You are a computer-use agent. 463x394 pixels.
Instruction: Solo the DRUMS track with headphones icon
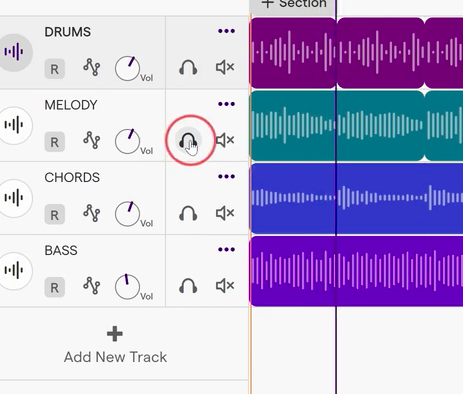[x=188, y=68]
